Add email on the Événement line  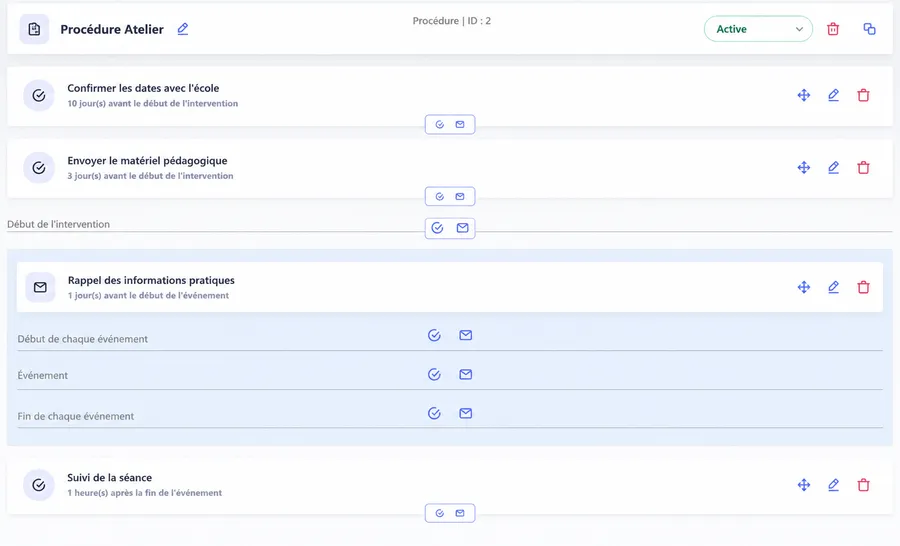pyautogui.click(x=465, y=374)
